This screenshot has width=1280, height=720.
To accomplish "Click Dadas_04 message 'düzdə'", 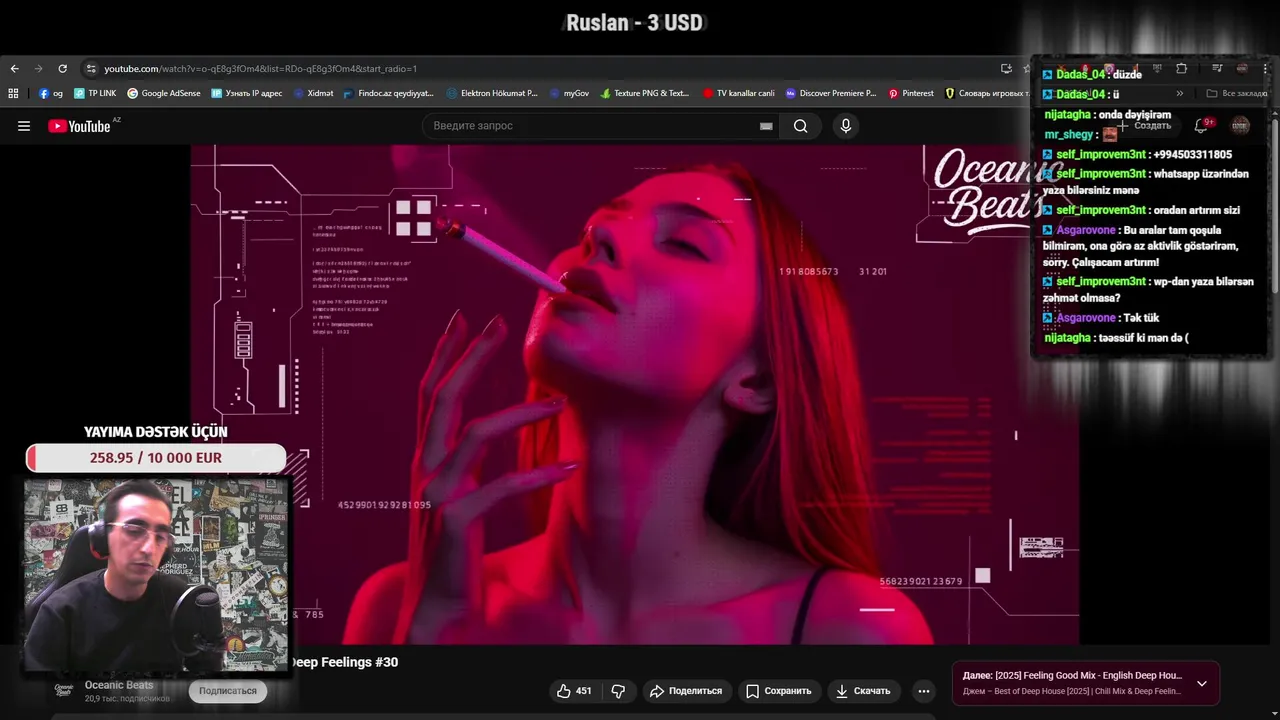I will pyautogui.click(x=1092, y=75).
